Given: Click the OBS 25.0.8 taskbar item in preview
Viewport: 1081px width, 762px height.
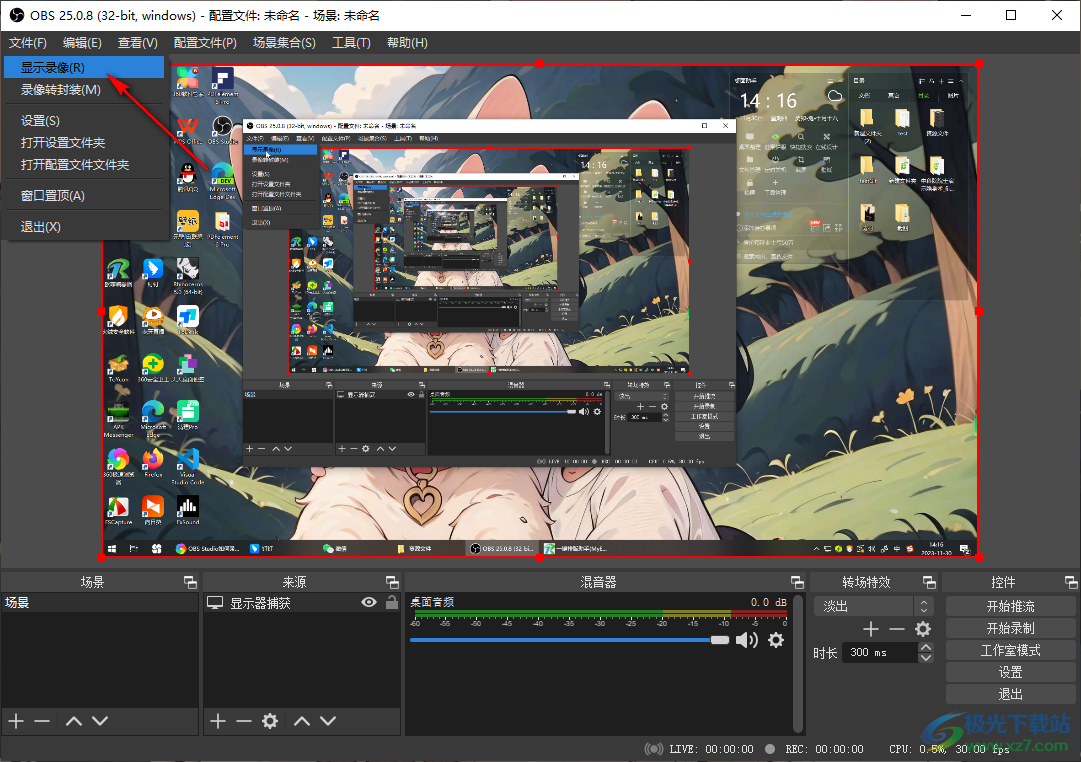Looking at the screenshot, I should click(502, 549).
